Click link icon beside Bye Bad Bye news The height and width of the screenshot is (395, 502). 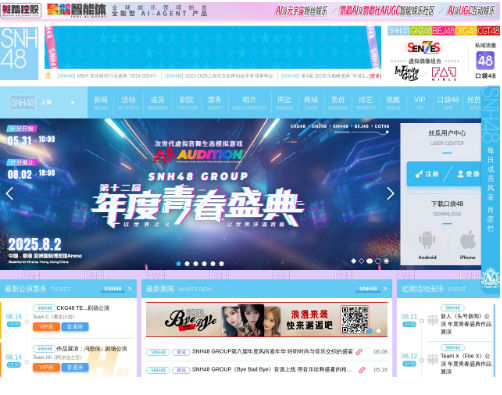(361, 370)
